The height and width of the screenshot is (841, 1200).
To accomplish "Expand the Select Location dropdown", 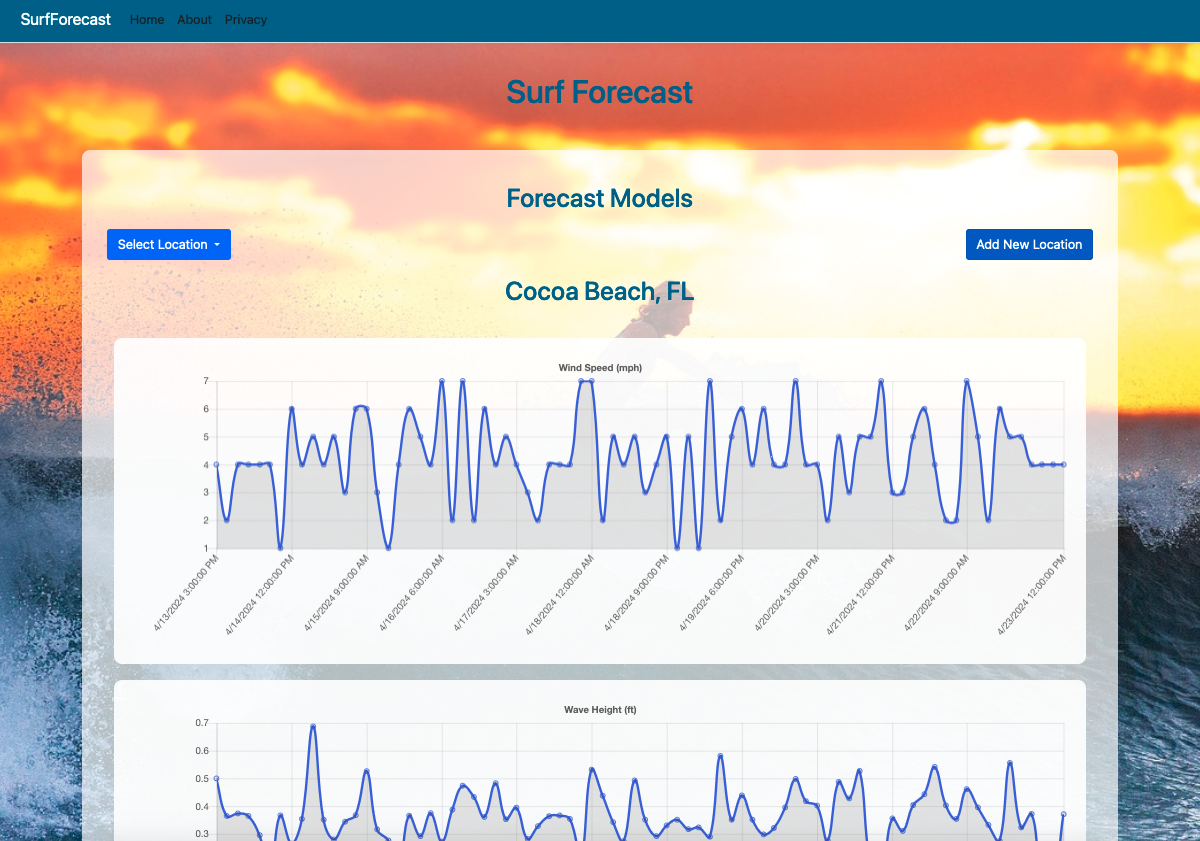I will pos(169,245).
